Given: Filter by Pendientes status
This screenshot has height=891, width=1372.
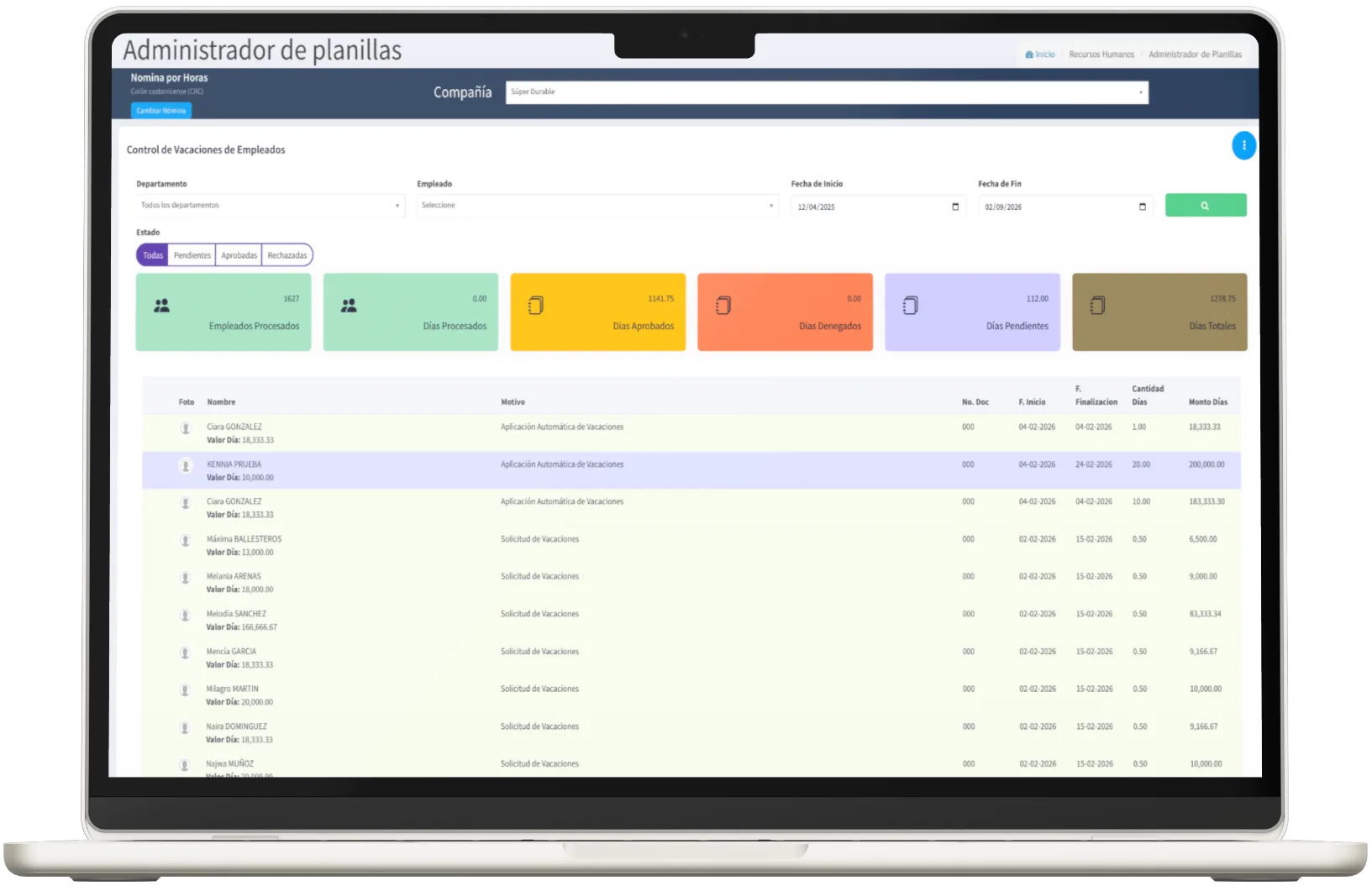Looking at the screenshot, I should [x=192, y=255].
